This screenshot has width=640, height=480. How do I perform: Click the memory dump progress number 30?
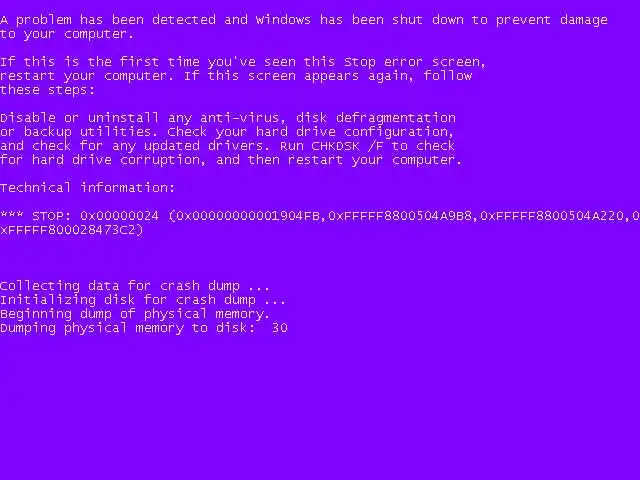tap(280, 328)
